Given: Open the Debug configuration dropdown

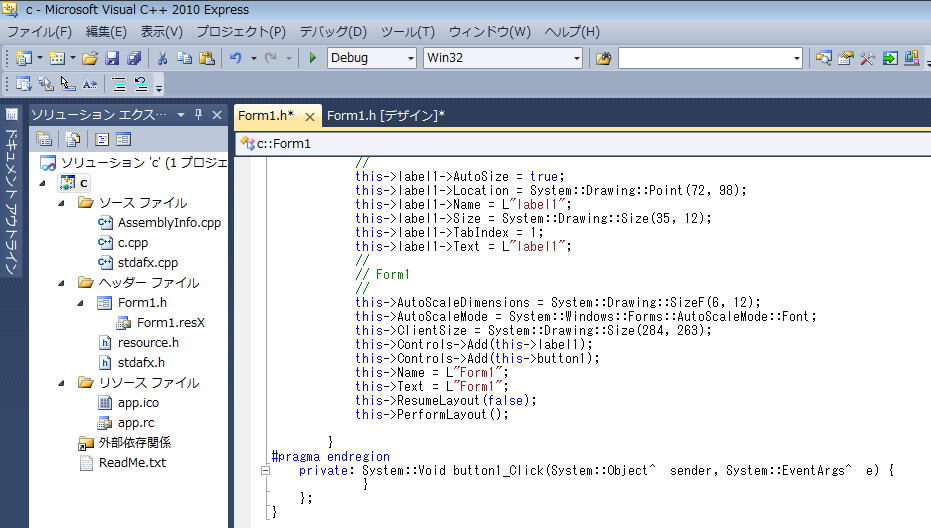Looking at the screenshot, I should tap(410, 58).
